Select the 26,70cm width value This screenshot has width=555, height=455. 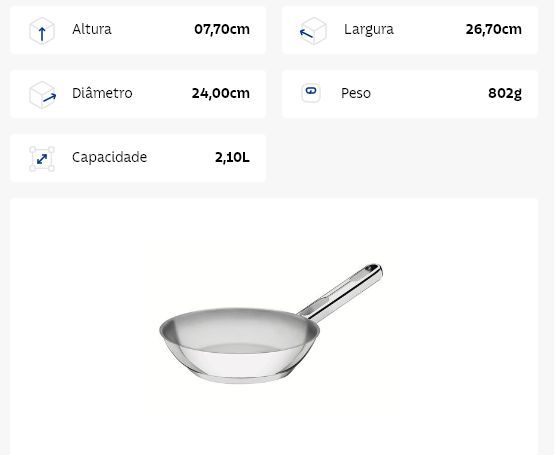(x=493, y=29)
